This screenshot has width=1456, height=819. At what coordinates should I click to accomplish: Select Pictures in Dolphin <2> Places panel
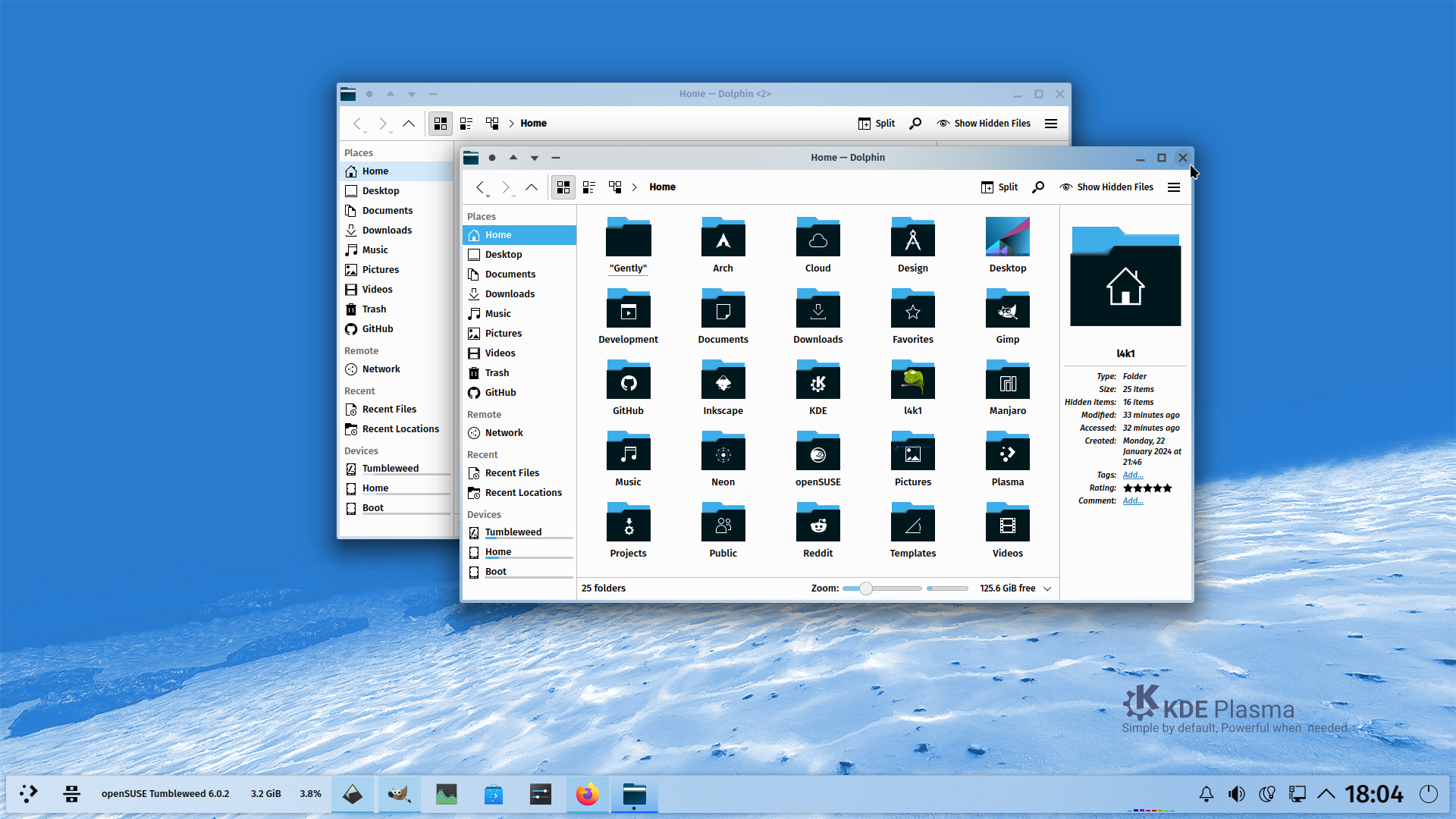(397, 270)
